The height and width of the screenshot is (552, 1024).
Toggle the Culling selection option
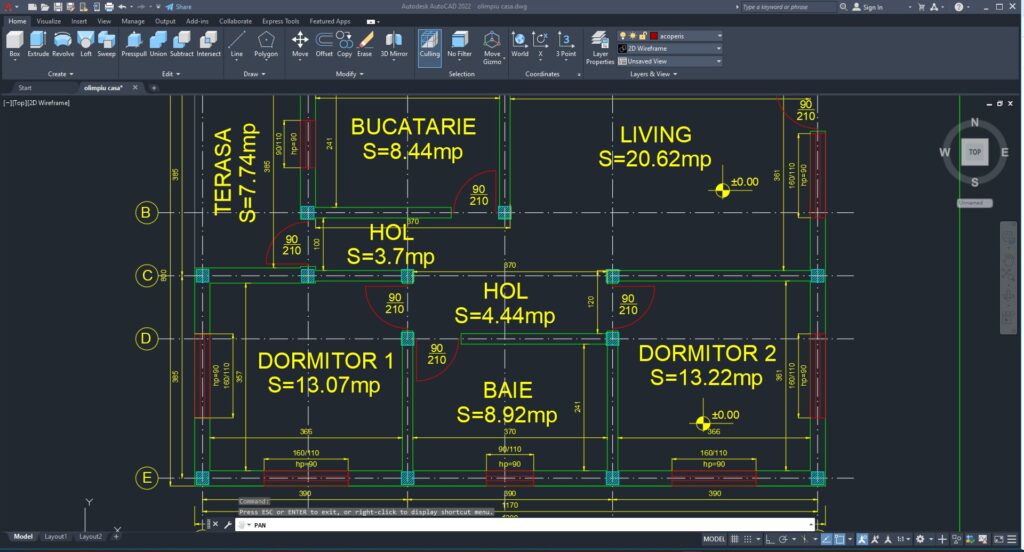(429, 44)
